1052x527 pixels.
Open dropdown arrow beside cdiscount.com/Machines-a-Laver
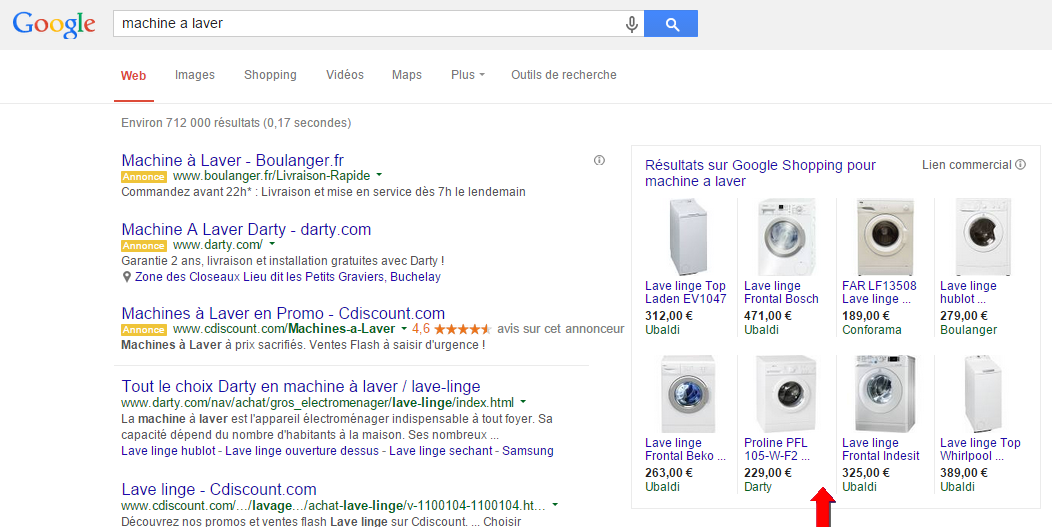click(404, 328)
